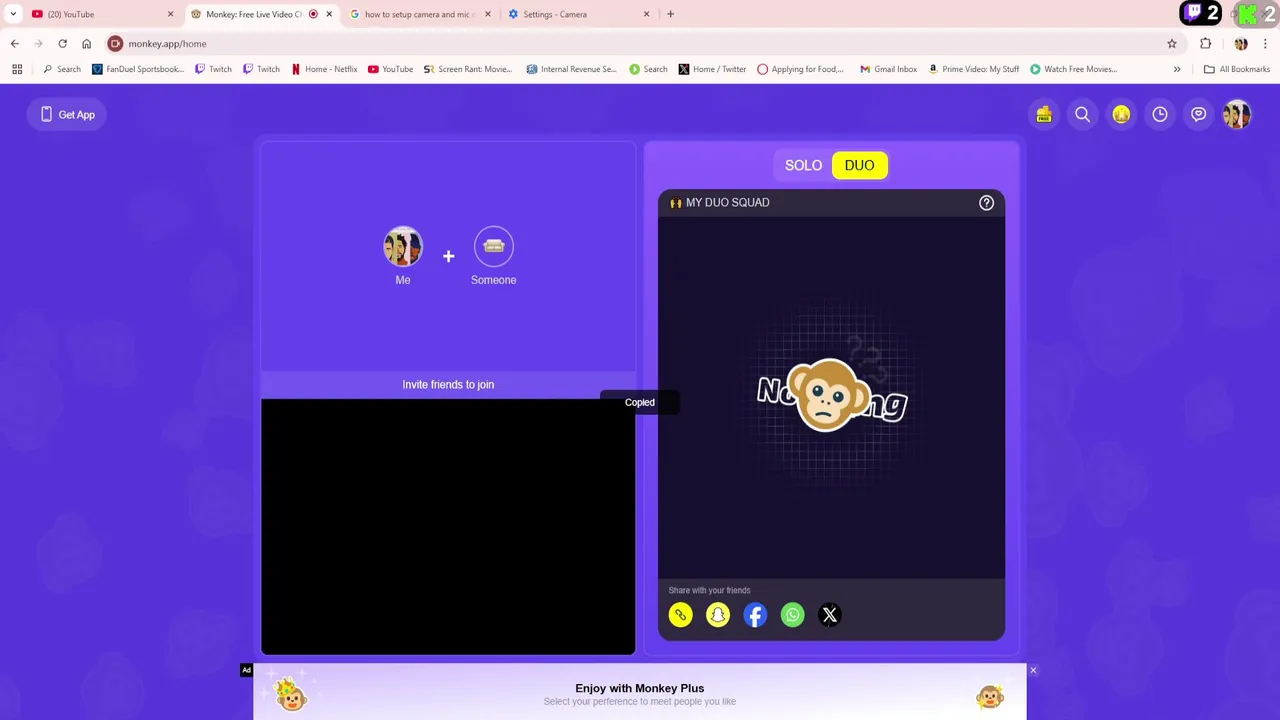This screenshot has height=720, width=1280.
Task: Open the Chrome profile avatar in toolbar
Action: tap(1241, 44)
